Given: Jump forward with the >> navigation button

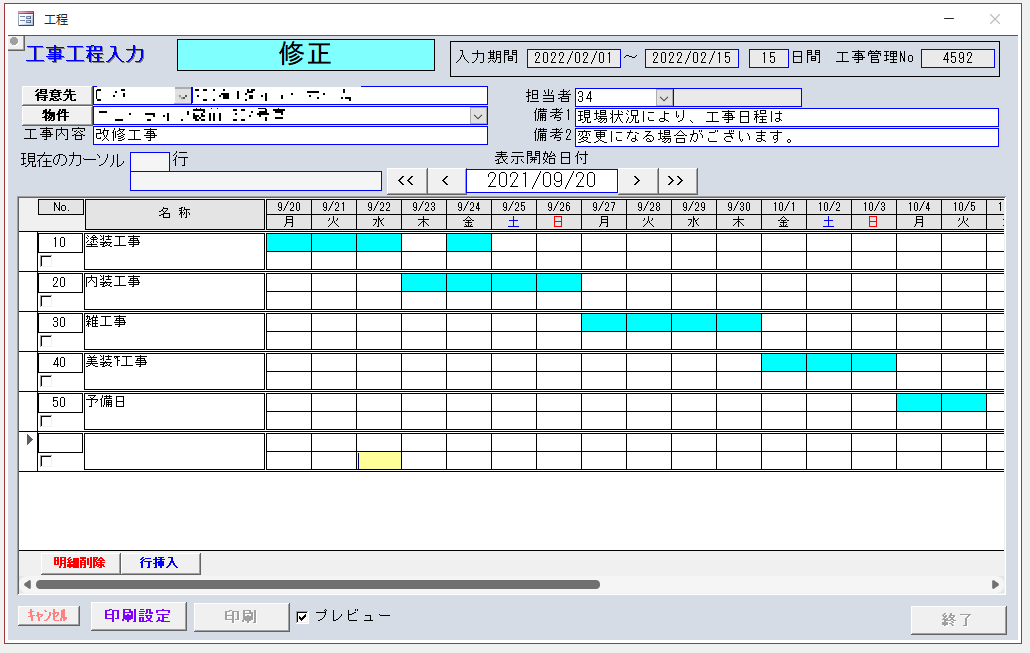Looking at the screenshot, I should pyautogui.click(x=676, y=180).
